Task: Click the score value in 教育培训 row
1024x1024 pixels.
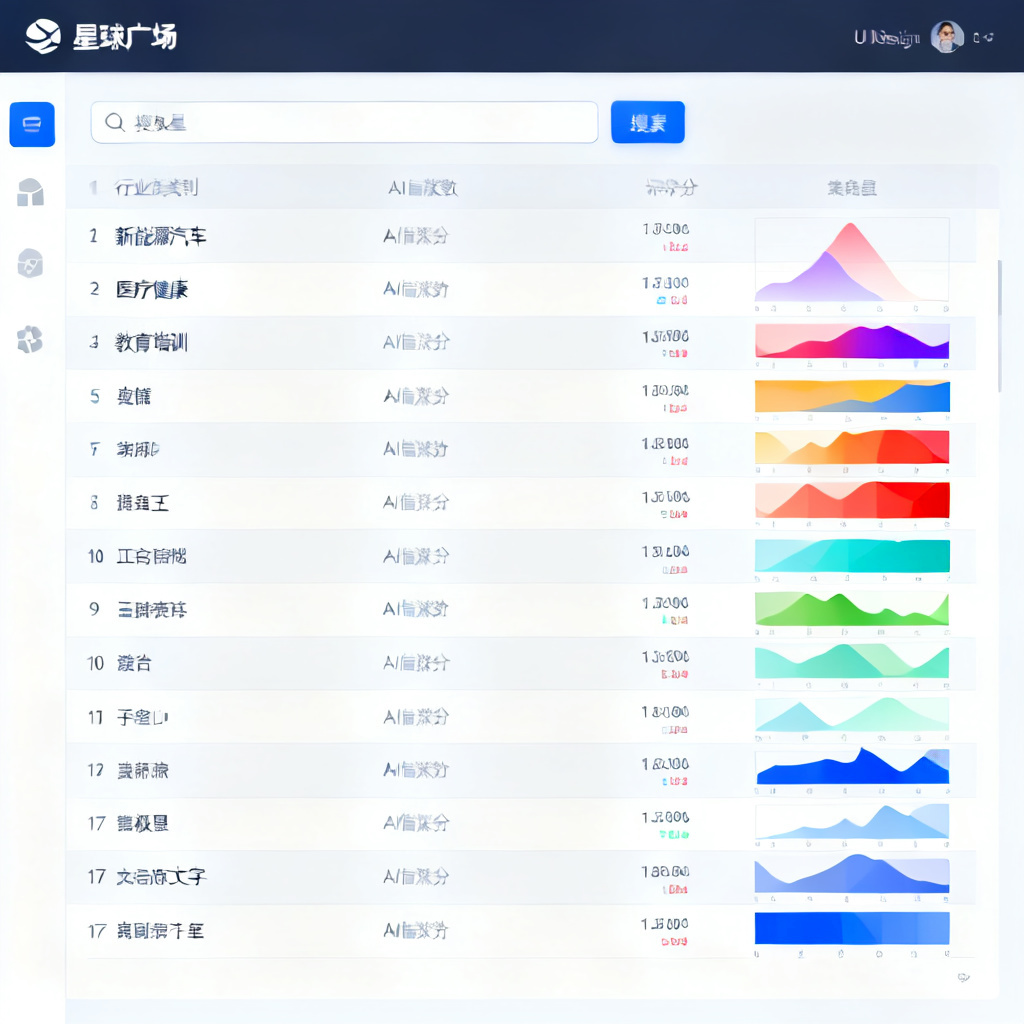Action: [665, 336]
